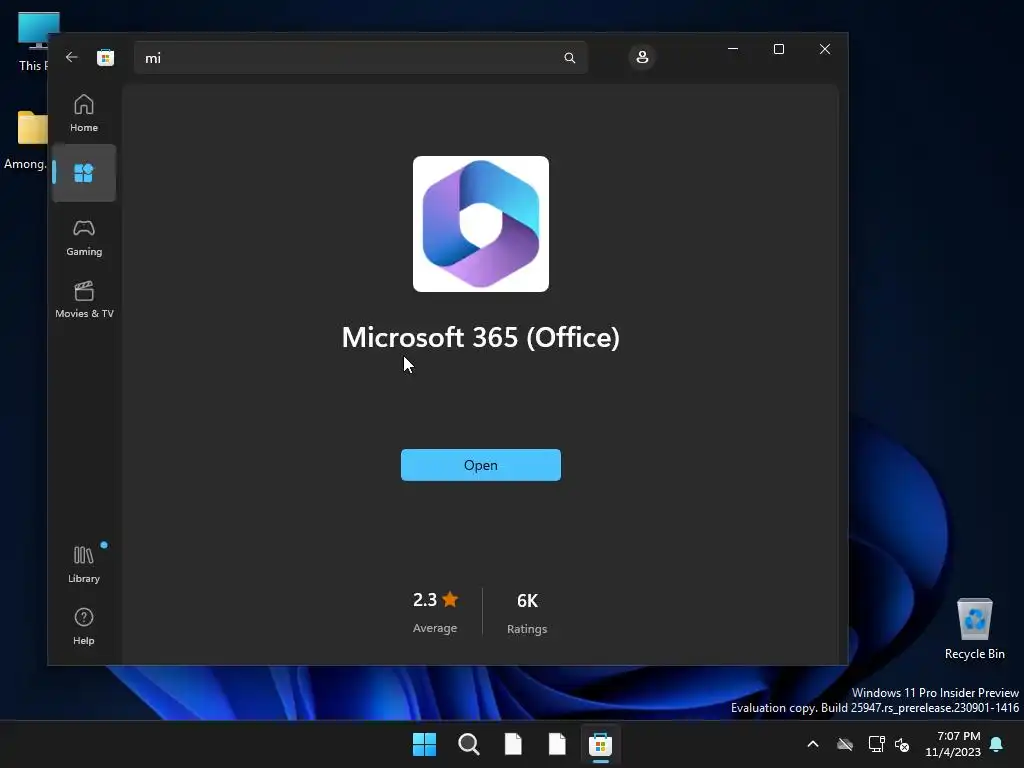Click the Microsoft 365 (Office) title
Image resolution: width=1024 pixels, height=768 pixels.
pos(481,338)
